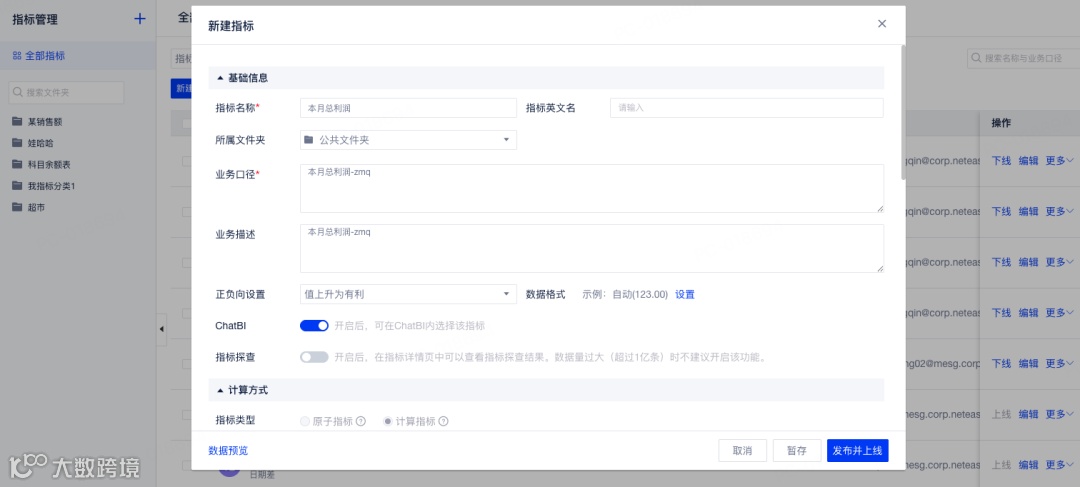Image resolution: width=1080 pixels, height=487 pixels.
Task: Collapse the 基础信息 section
Action: coord(220,78)
